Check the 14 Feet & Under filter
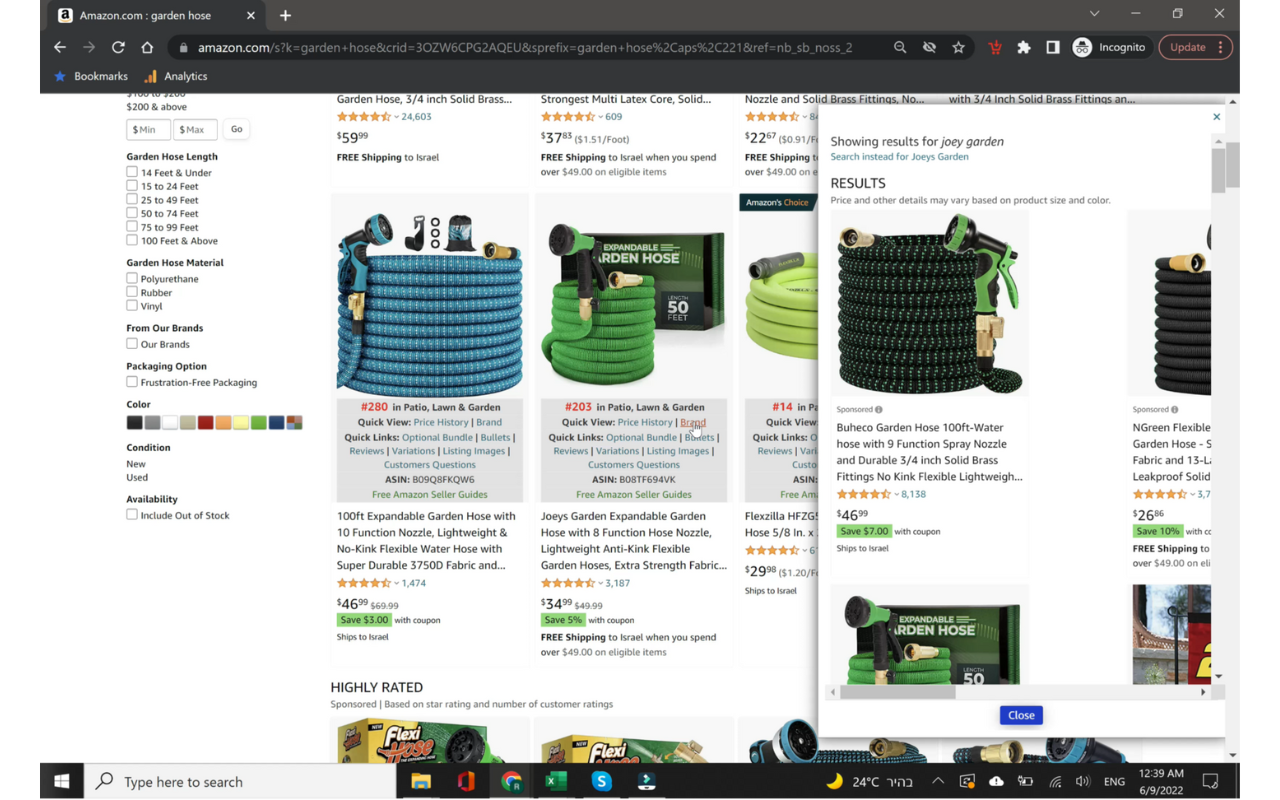The width and height of the screenshot is (1280, 800). point(132,172)
